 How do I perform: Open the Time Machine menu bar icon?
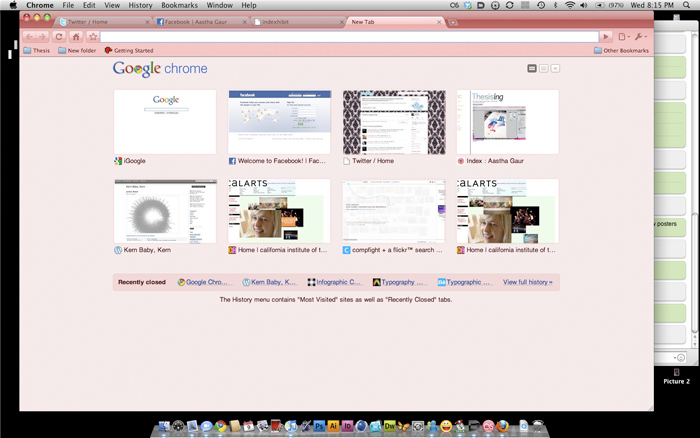pos(541,5)
